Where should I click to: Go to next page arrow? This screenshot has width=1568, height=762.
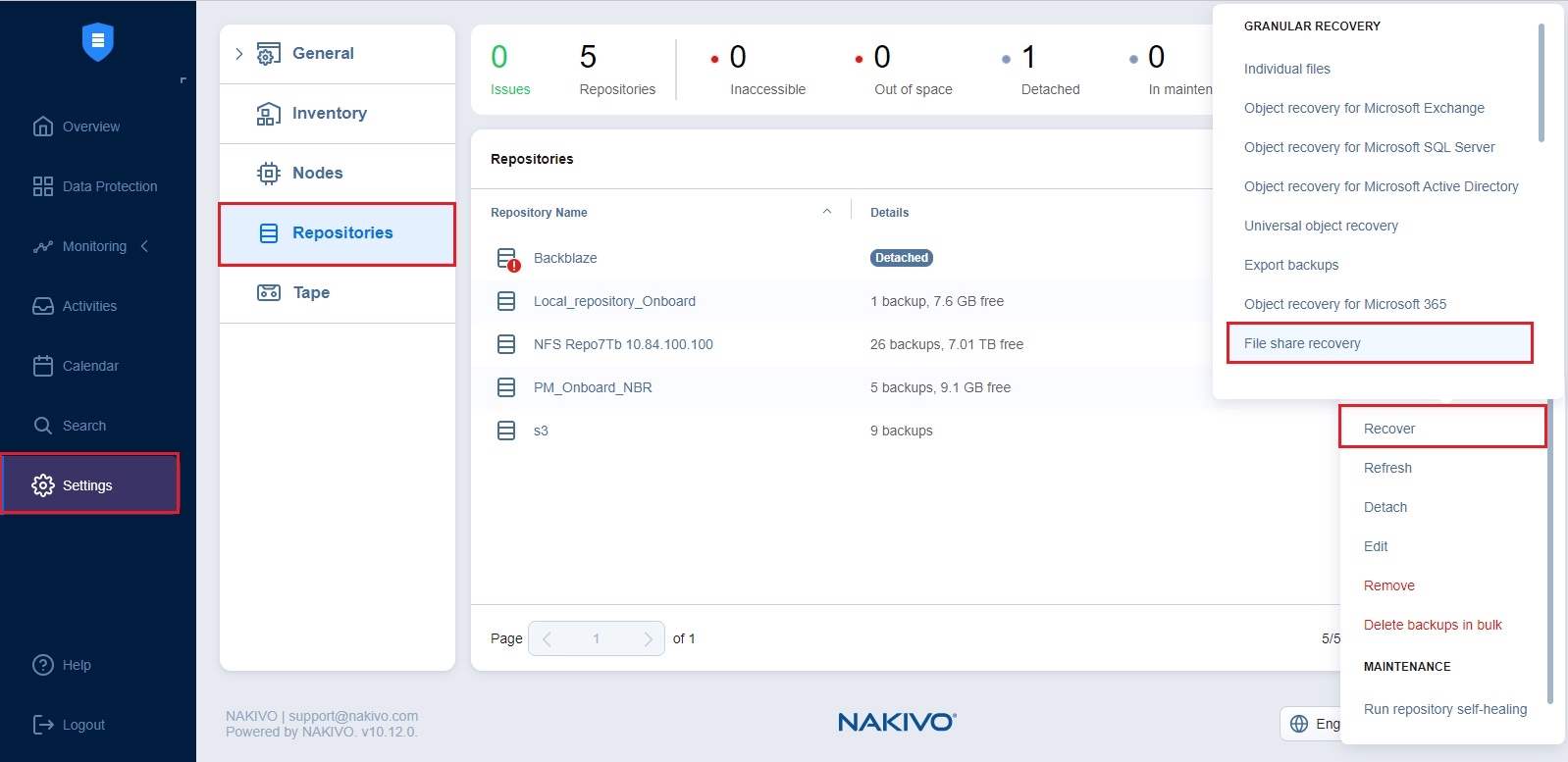[648, 638]
